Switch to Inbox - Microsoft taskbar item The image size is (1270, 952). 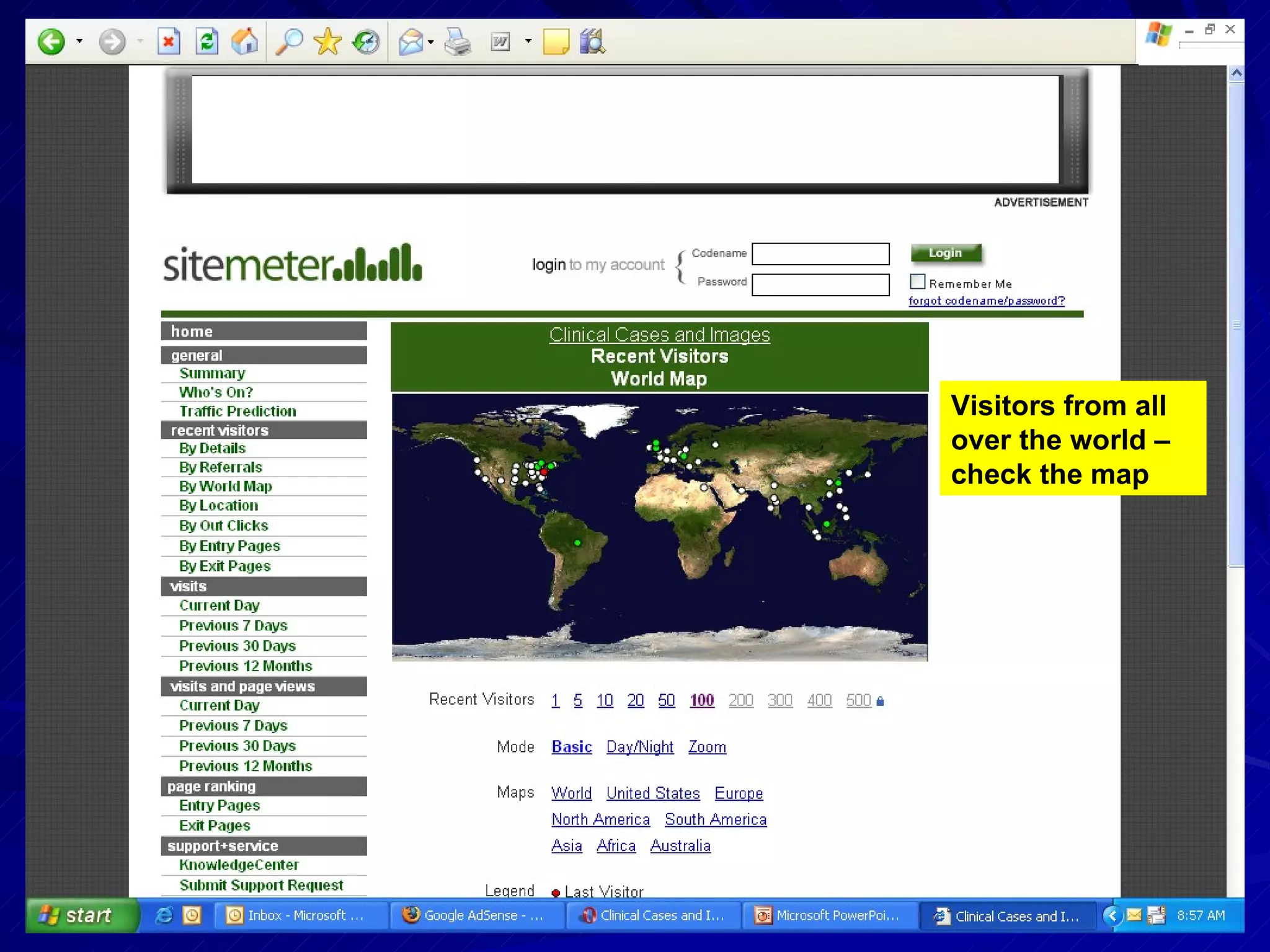(x=301, y=915)
